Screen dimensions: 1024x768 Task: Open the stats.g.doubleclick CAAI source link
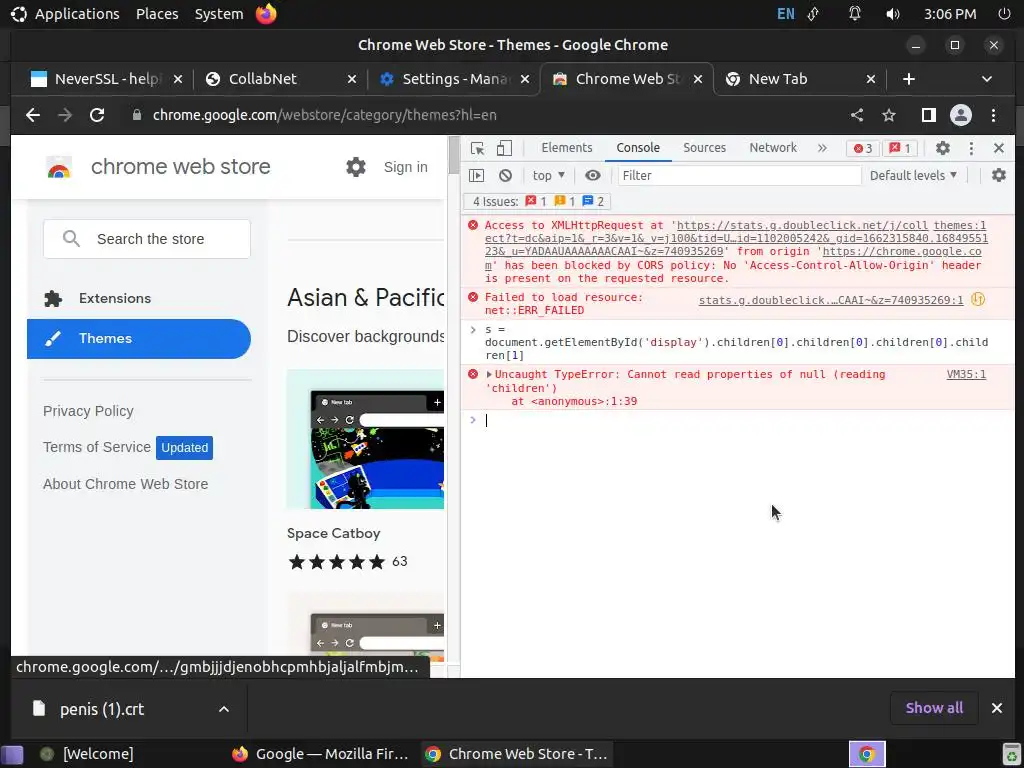point(831,300)
